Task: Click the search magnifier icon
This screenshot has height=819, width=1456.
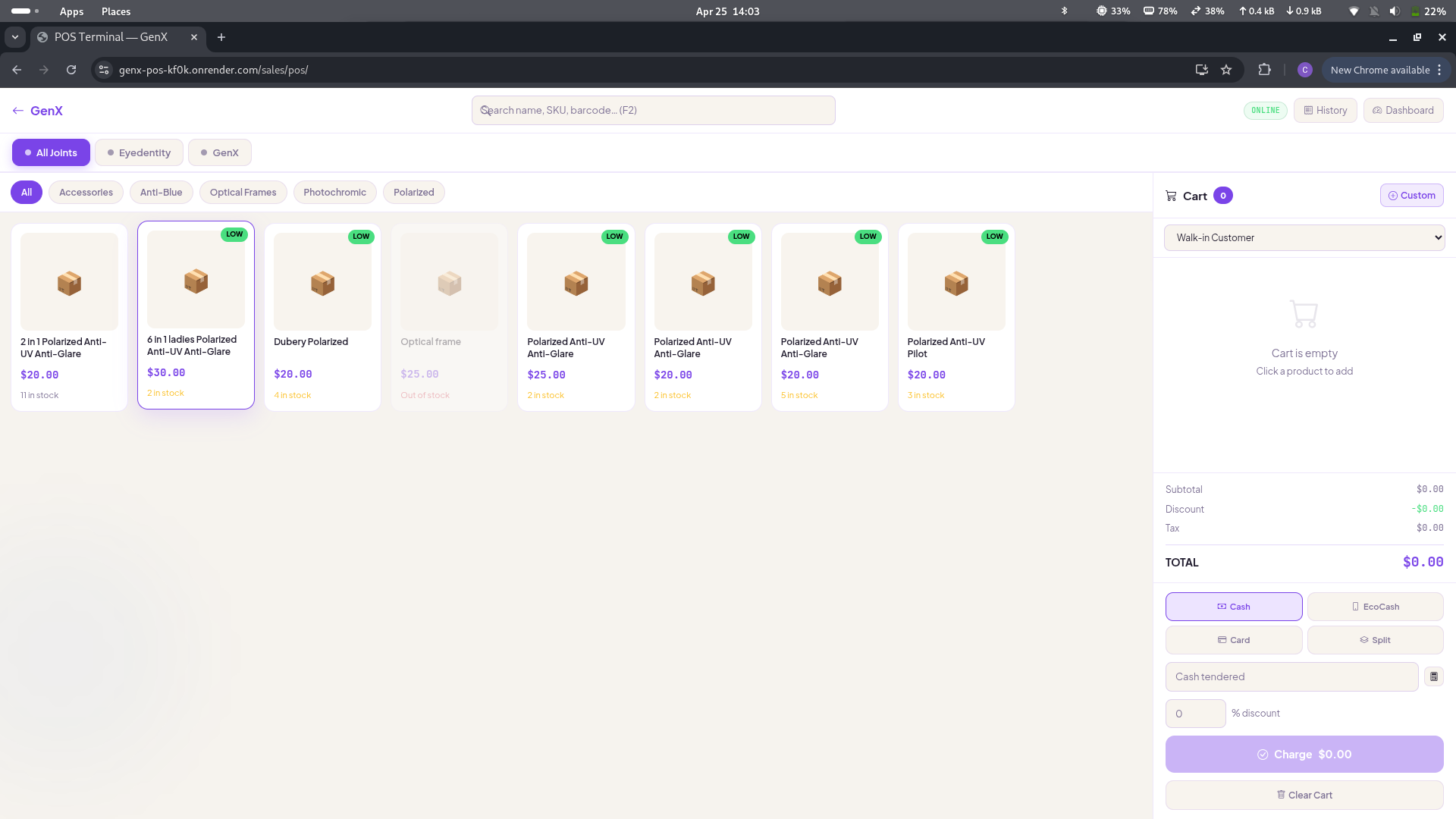Action: click(x=485, y=111)
